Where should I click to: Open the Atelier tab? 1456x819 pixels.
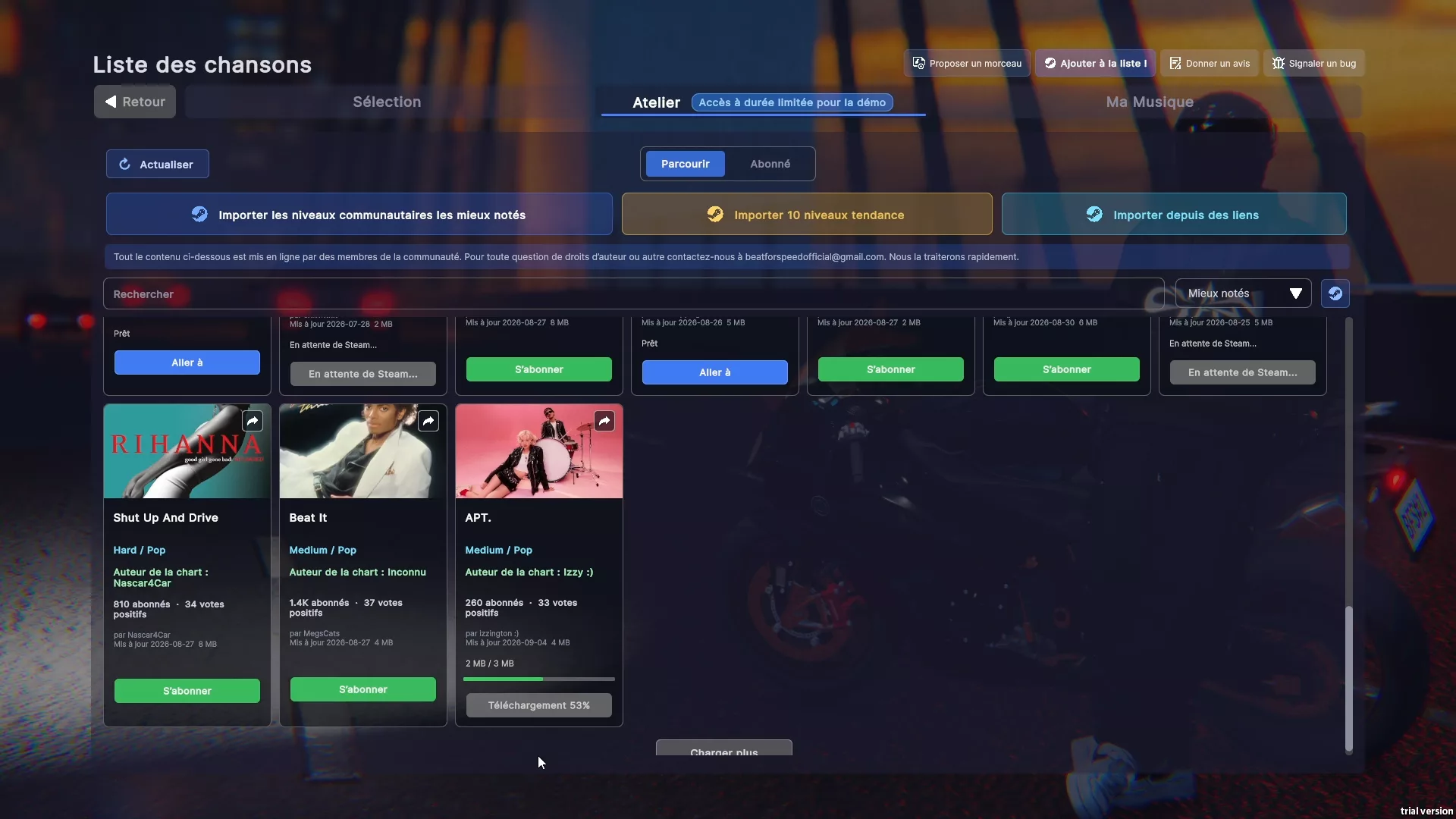(x=656, y=102)
